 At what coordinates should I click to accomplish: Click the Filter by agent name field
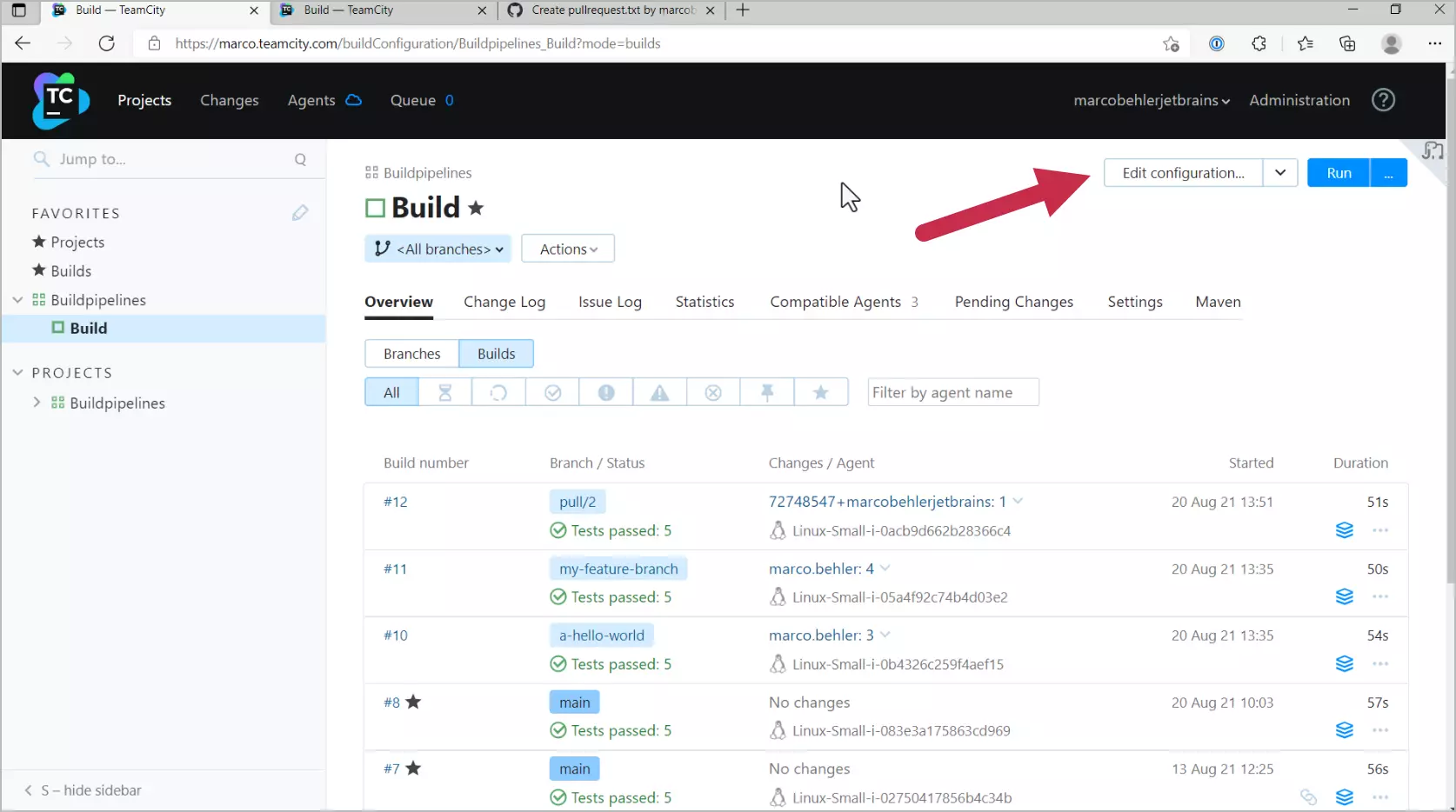pyautogui.click(x=952, y=393)
